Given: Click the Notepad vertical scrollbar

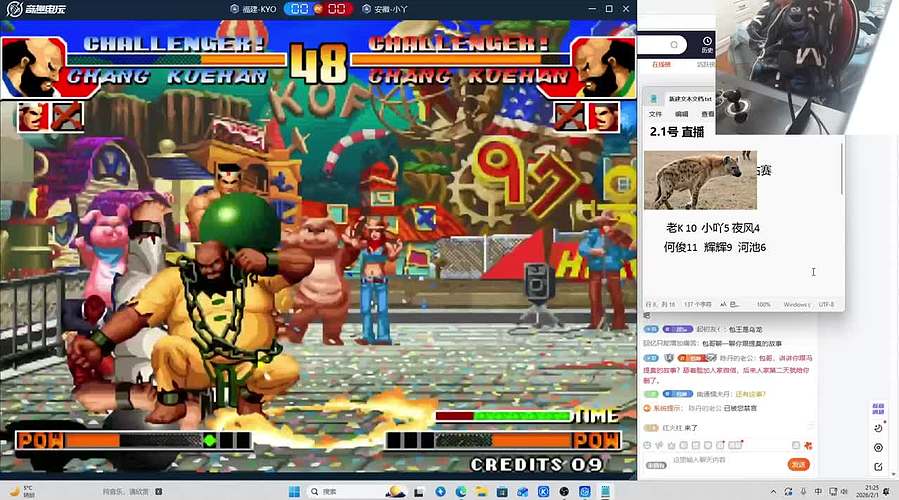Looking at the screenshot, I should pyautogui.click(x=842, y=170).
